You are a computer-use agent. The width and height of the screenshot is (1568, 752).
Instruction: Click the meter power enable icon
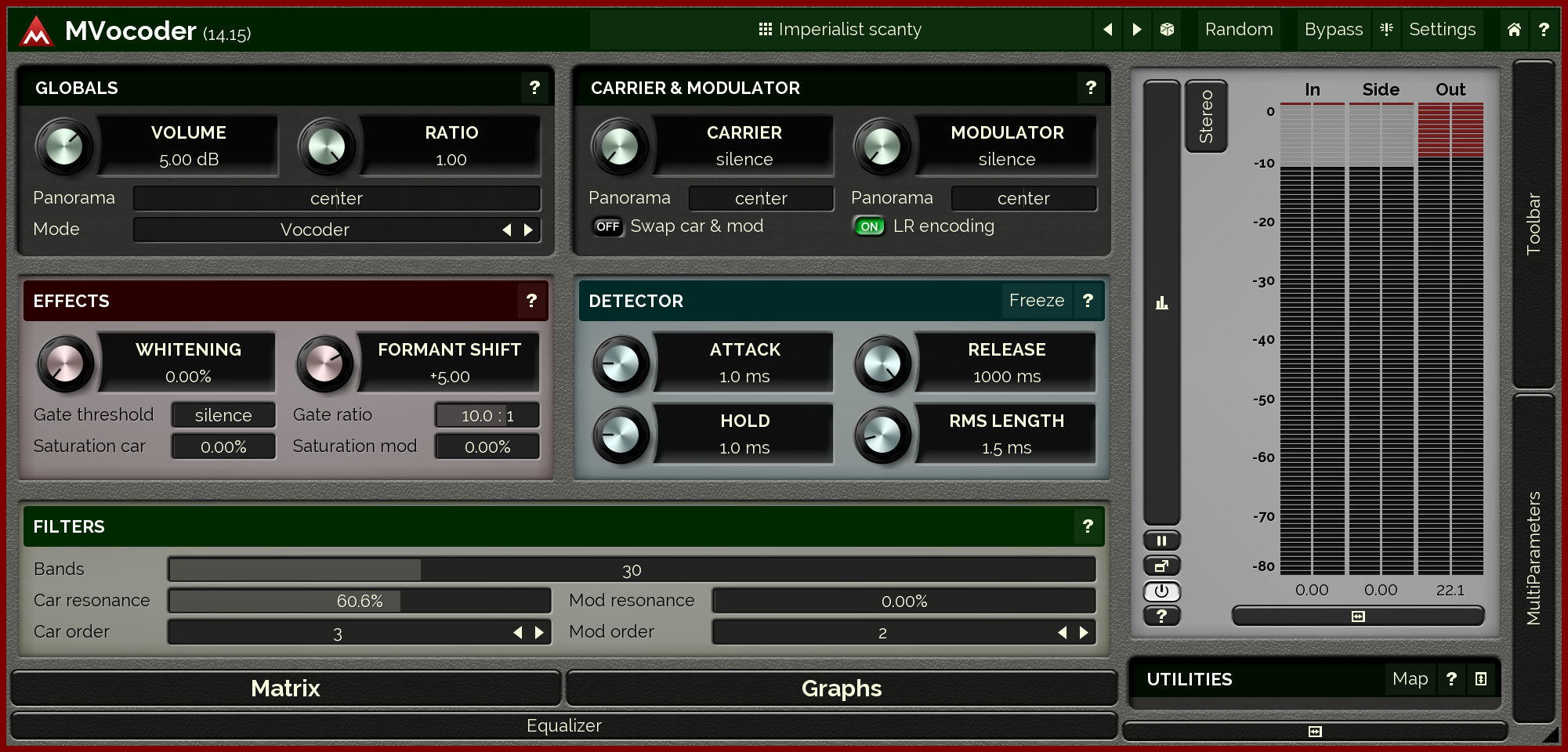tap(1161, 591)
